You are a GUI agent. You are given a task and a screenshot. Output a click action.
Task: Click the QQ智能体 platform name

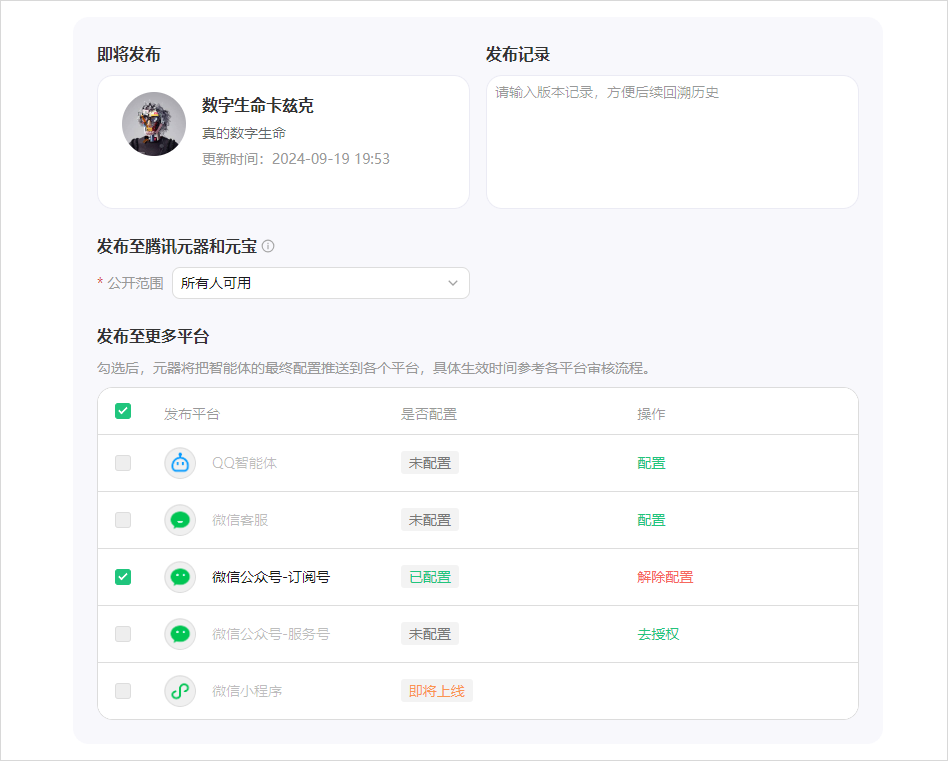coord(244,463)
